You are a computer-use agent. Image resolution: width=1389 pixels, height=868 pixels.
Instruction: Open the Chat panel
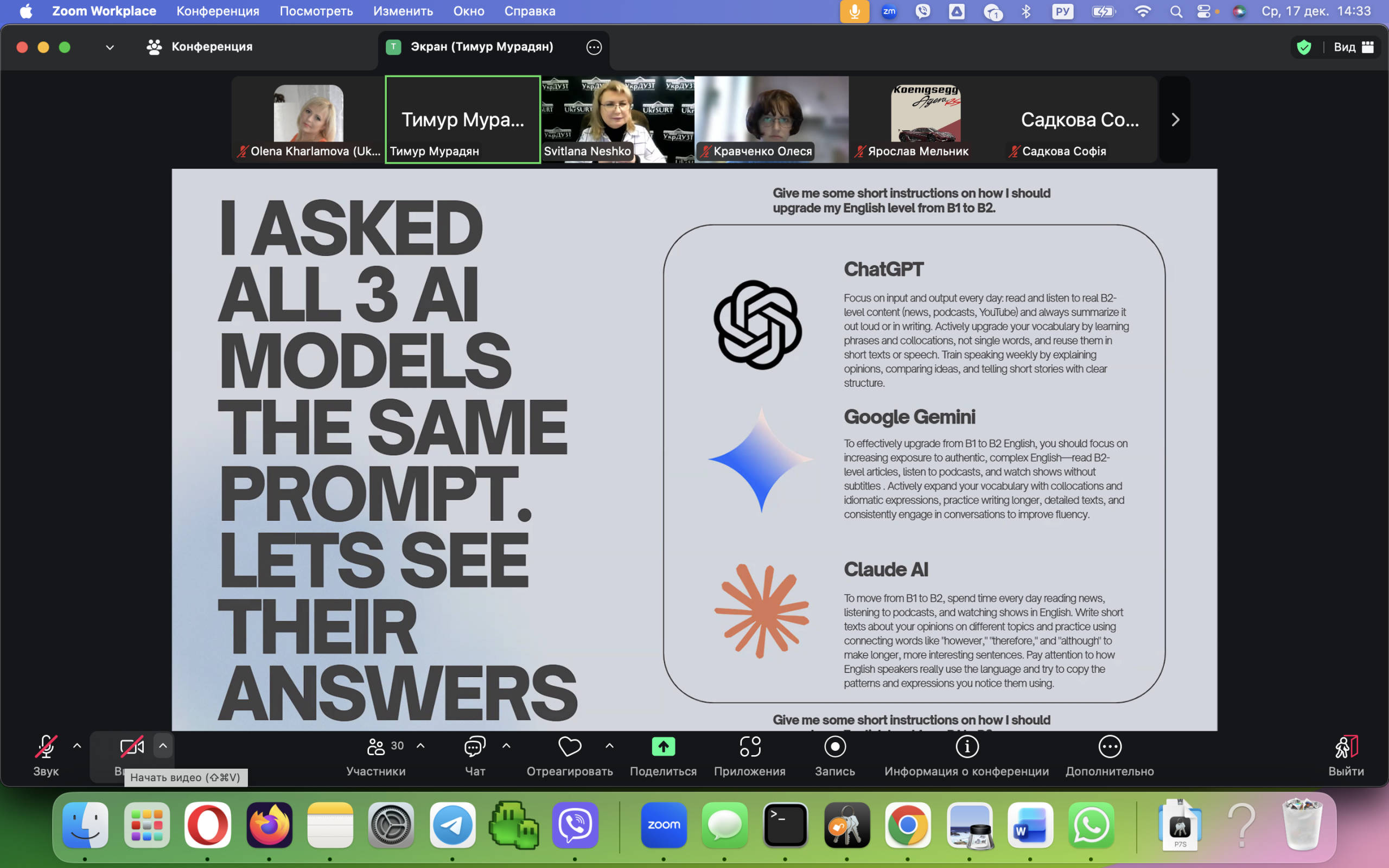click(x=475, y=746)
